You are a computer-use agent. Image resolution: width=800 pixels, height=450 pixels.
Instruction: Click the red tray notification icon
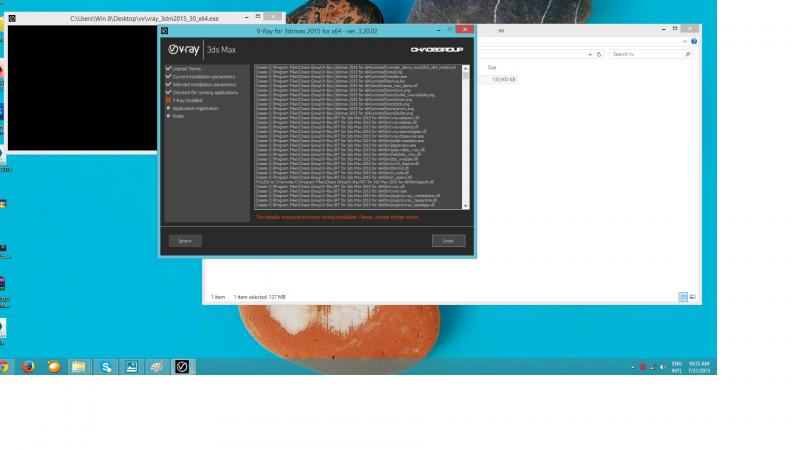643,367
